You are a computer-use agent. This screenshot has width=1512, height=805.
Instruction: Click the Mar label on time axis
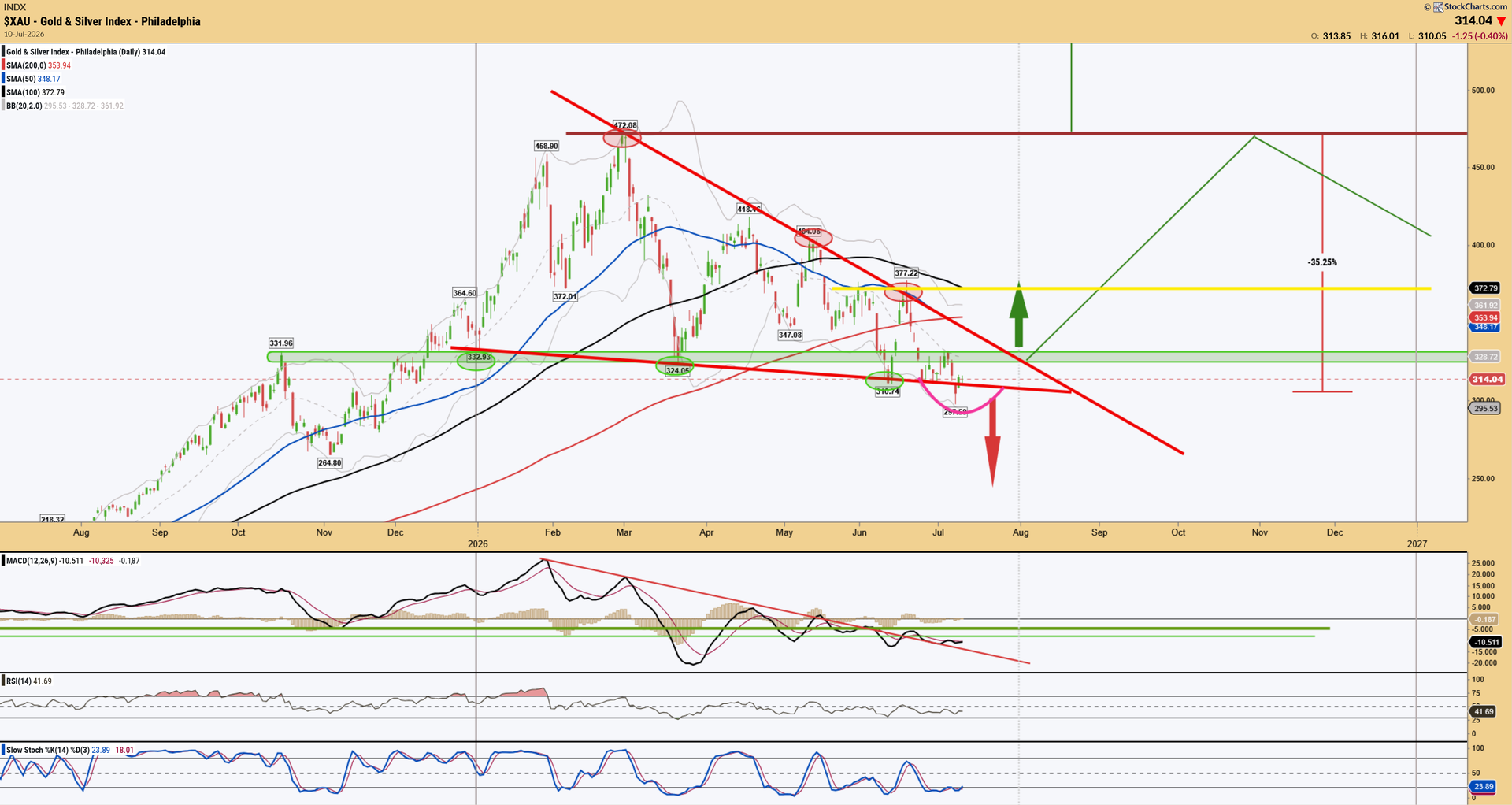tap(624, 532)
